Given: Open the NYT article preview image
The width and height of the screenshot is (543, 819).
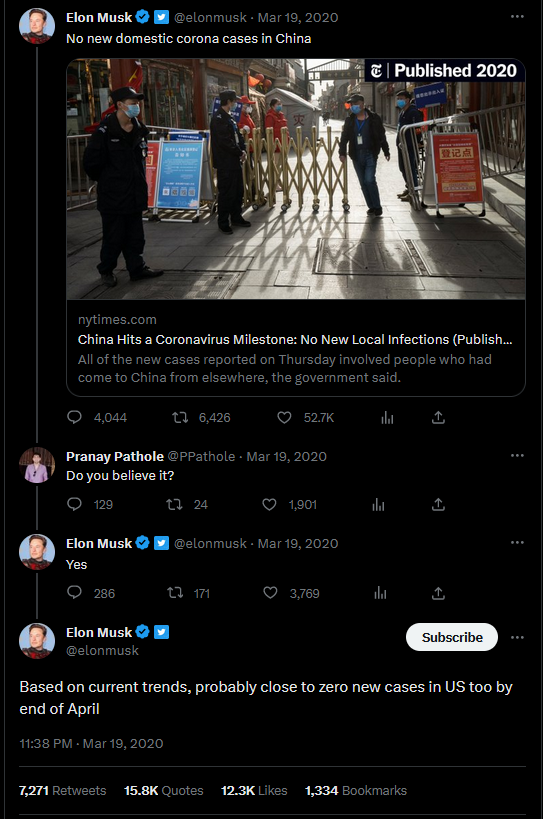Looking at the screenshot, I should (296, 179).
